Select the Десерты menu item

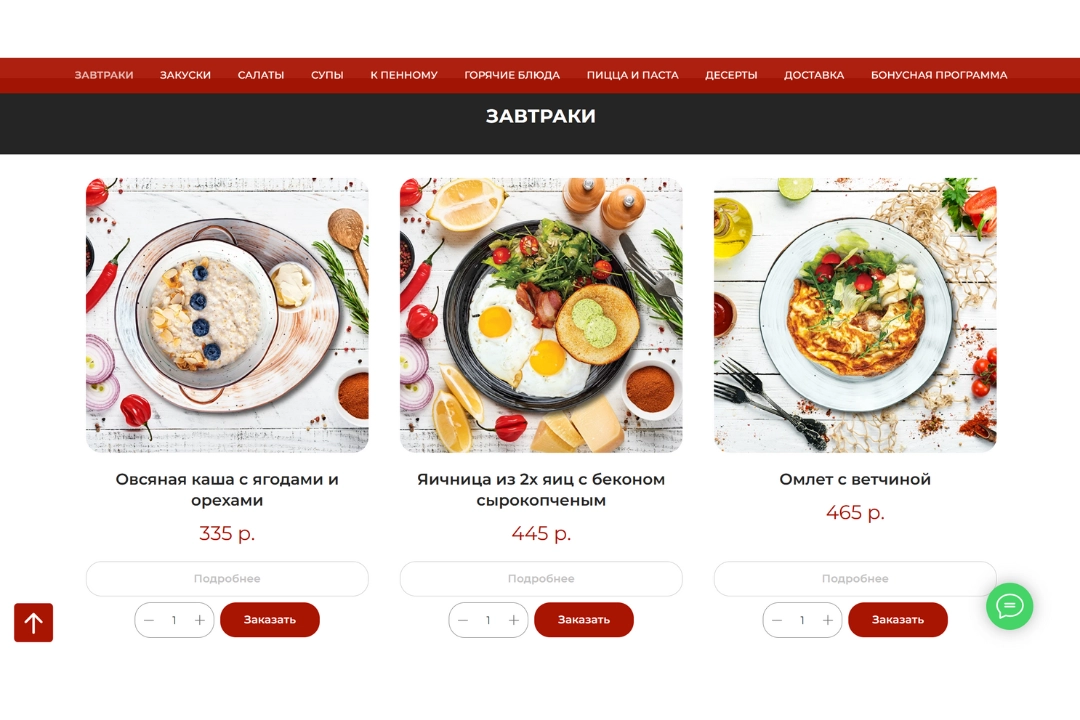pyautogui.click(x=731, y=75)
